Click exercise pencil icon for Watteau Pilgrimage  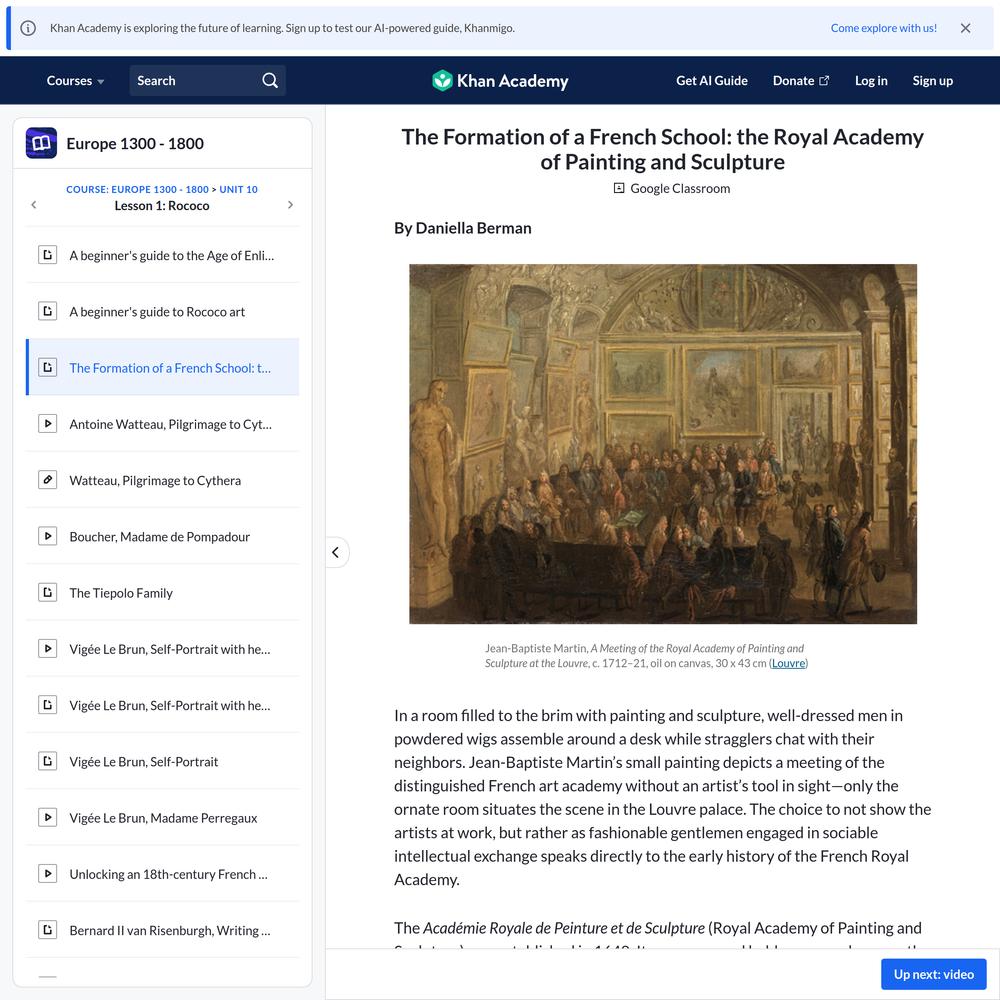(x=47, y=480)
